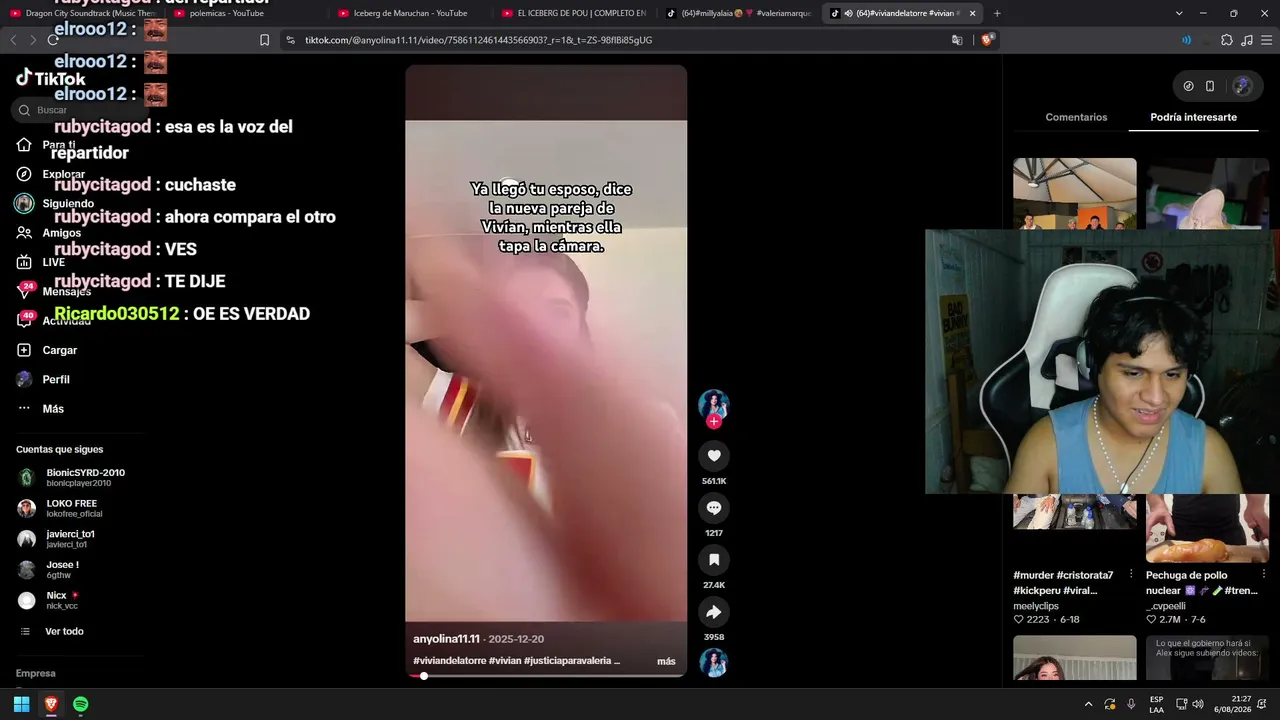This screenshot has height=720, width=1280.
Task: Expand the video caption with más
Action: pyautogui.click(x=666, y=661)
